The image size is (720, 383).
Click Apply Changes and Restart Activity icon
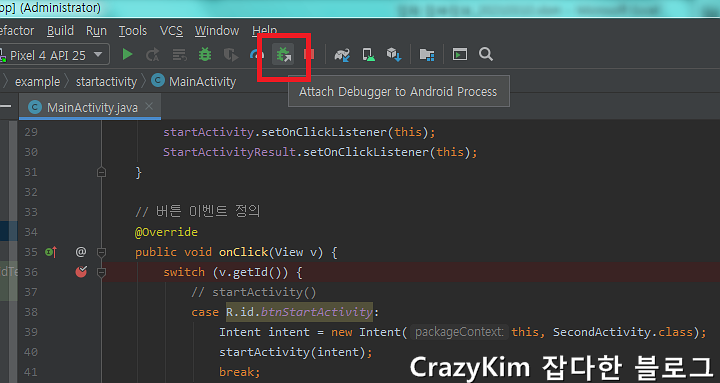tap(153, 55)
